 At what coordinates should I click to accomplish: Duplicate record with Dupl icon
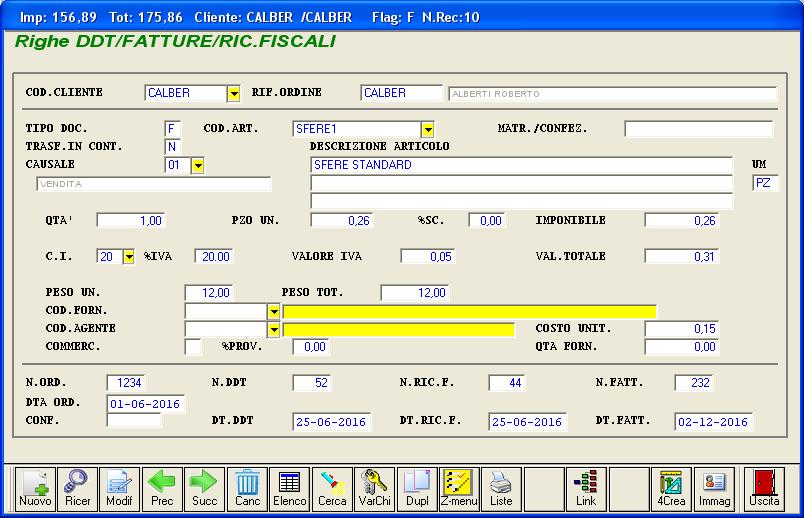[417, 489]
